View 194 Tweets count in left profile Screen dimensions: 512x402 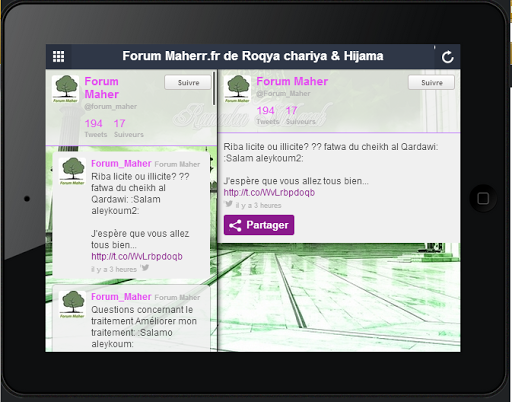(95, 128)
